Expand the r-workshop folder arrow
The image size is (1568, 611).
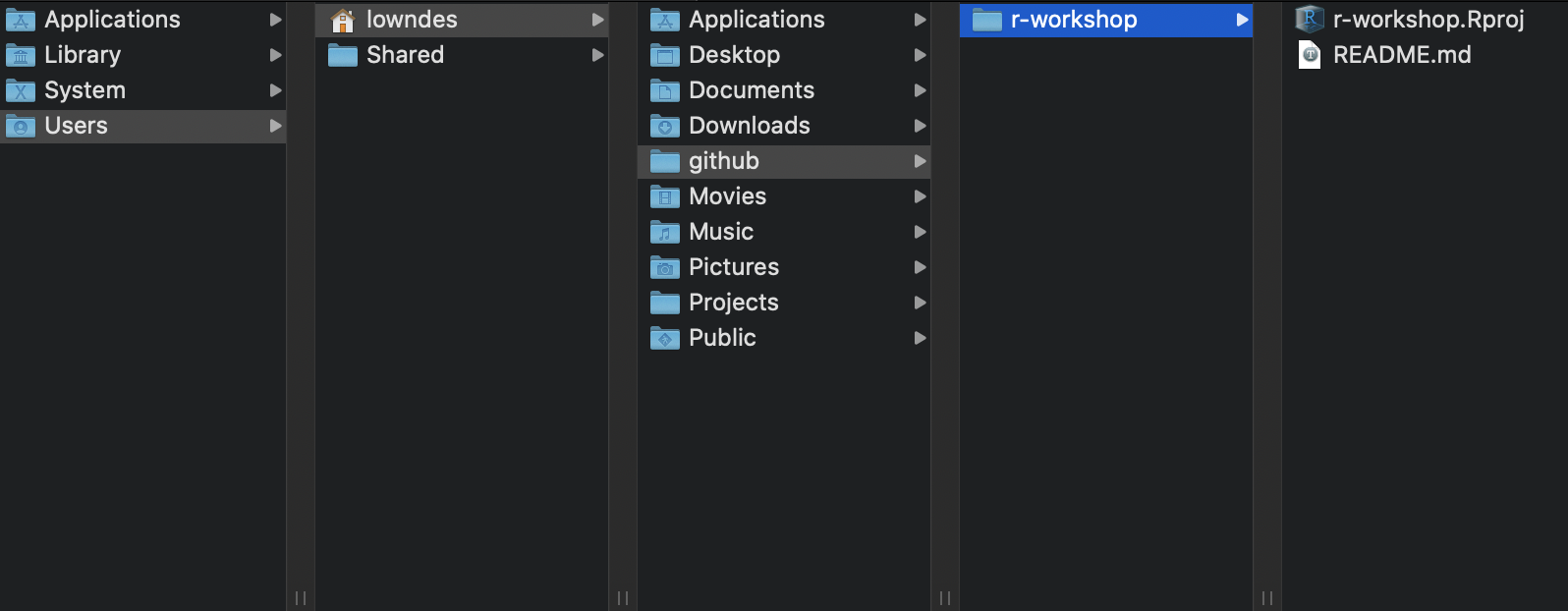tap(1242, 20)
